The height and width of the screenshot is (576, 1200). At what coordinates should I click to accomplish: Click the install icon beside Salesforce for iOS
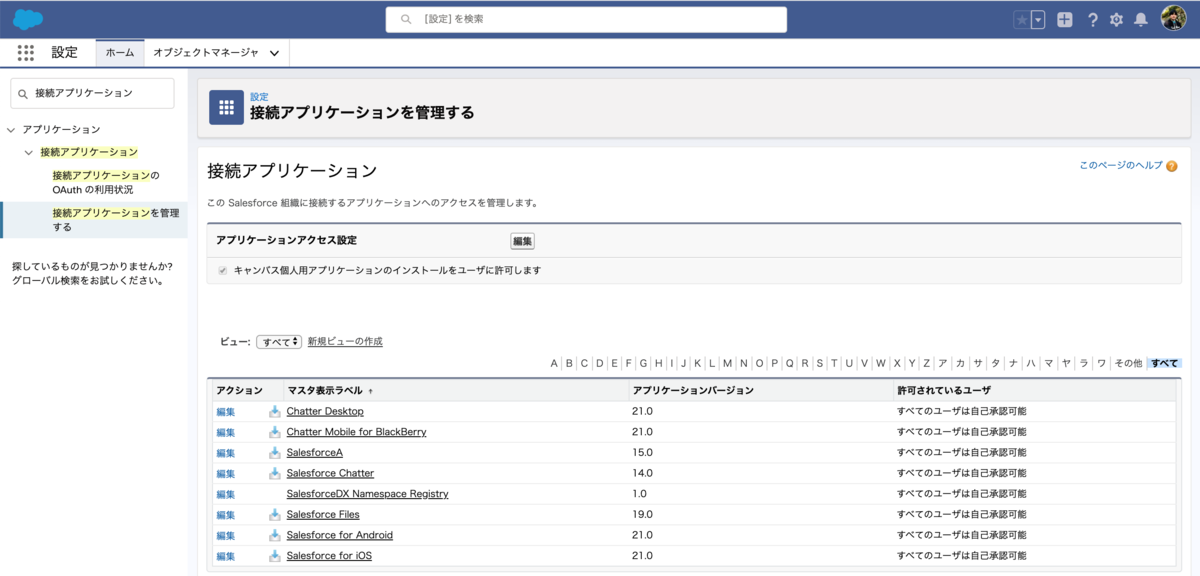[x=275, y=555]
